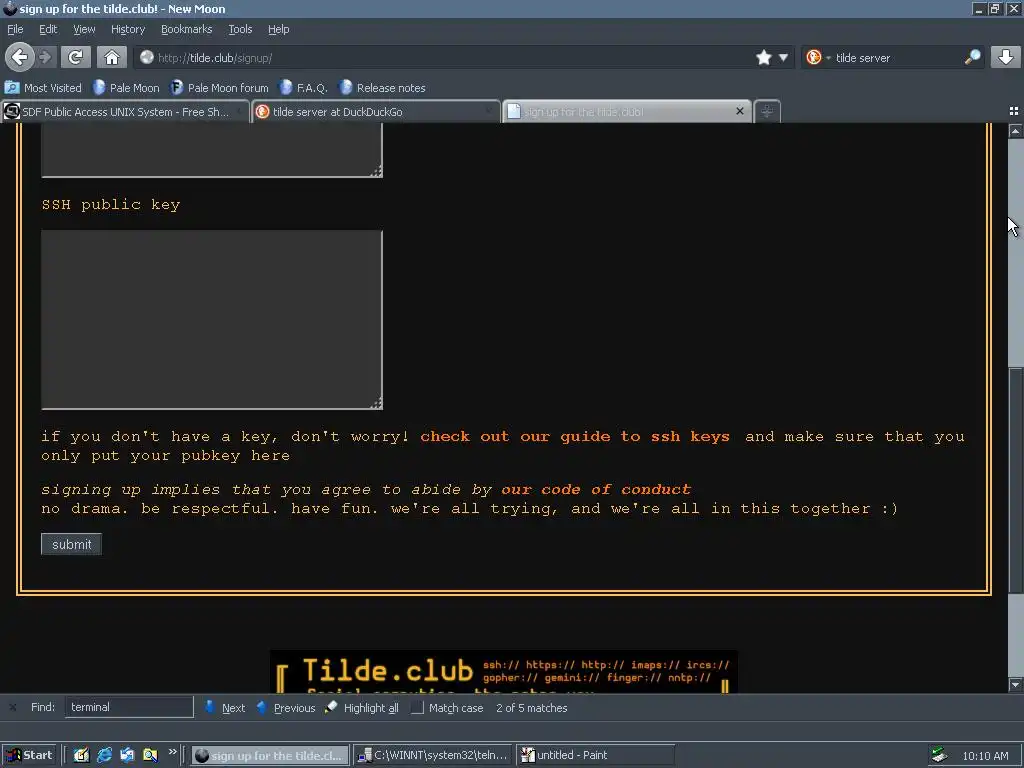Click sign up for the tilde.club taskbar button
Image resolution: width=1024 pixels, height=768 pixels.
click(270, 755)
